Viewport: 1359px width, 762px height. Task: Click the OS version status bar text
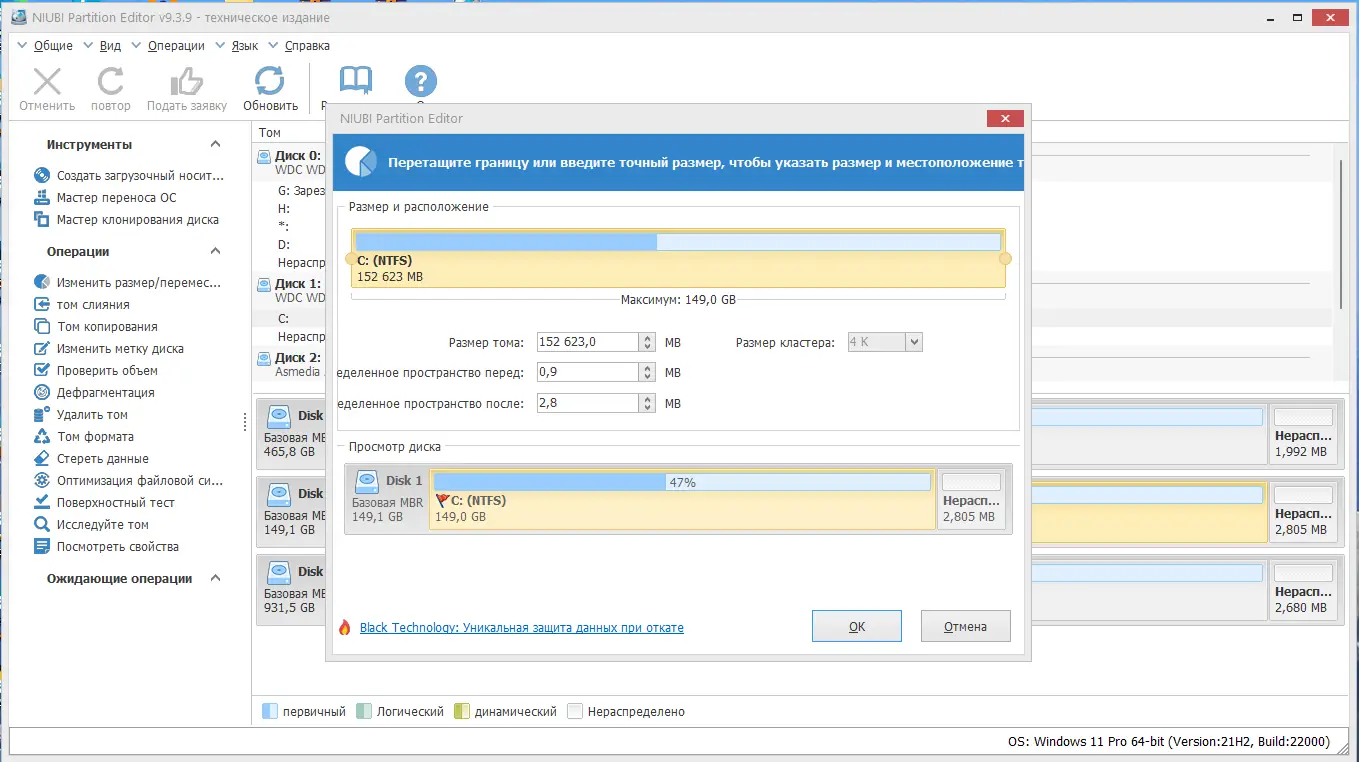click(1169, 741)
